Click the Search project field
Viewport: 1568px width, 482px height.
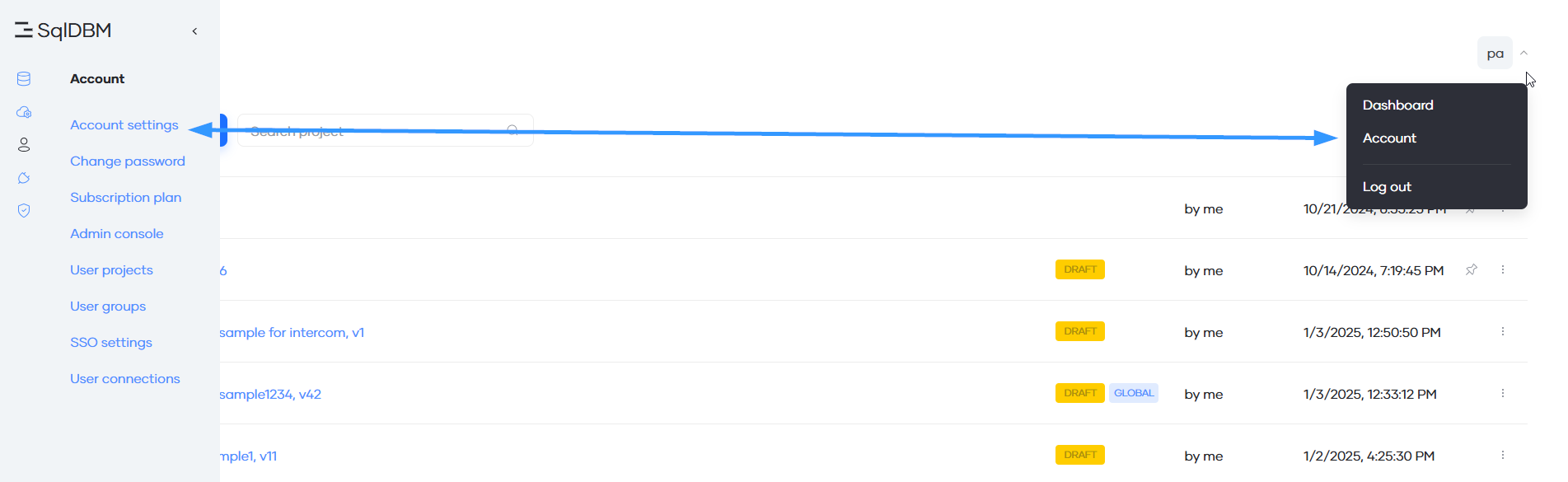(386, 130)
